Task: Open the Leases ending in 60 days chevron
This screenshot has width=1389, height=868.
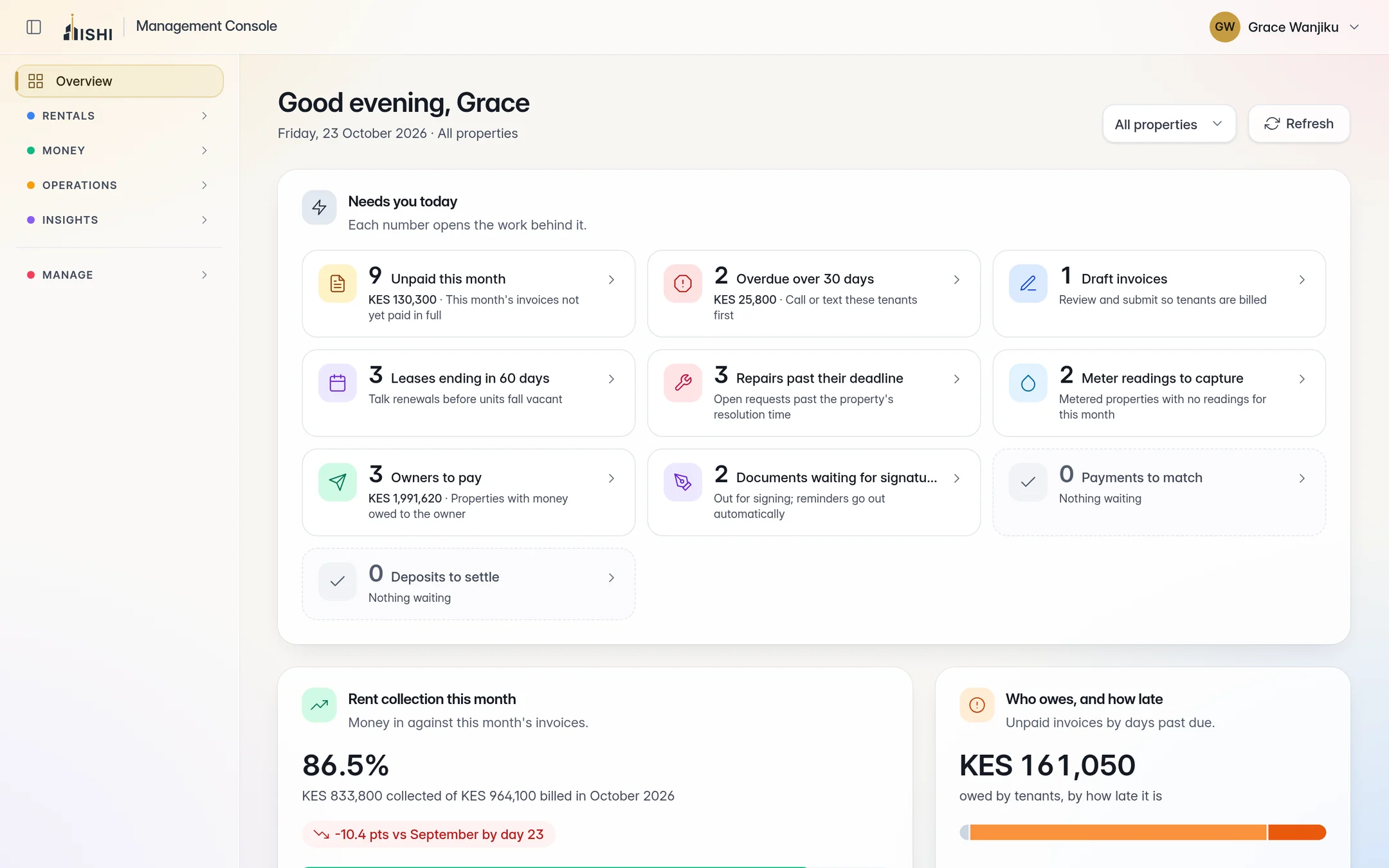Action: coord(612,379)
